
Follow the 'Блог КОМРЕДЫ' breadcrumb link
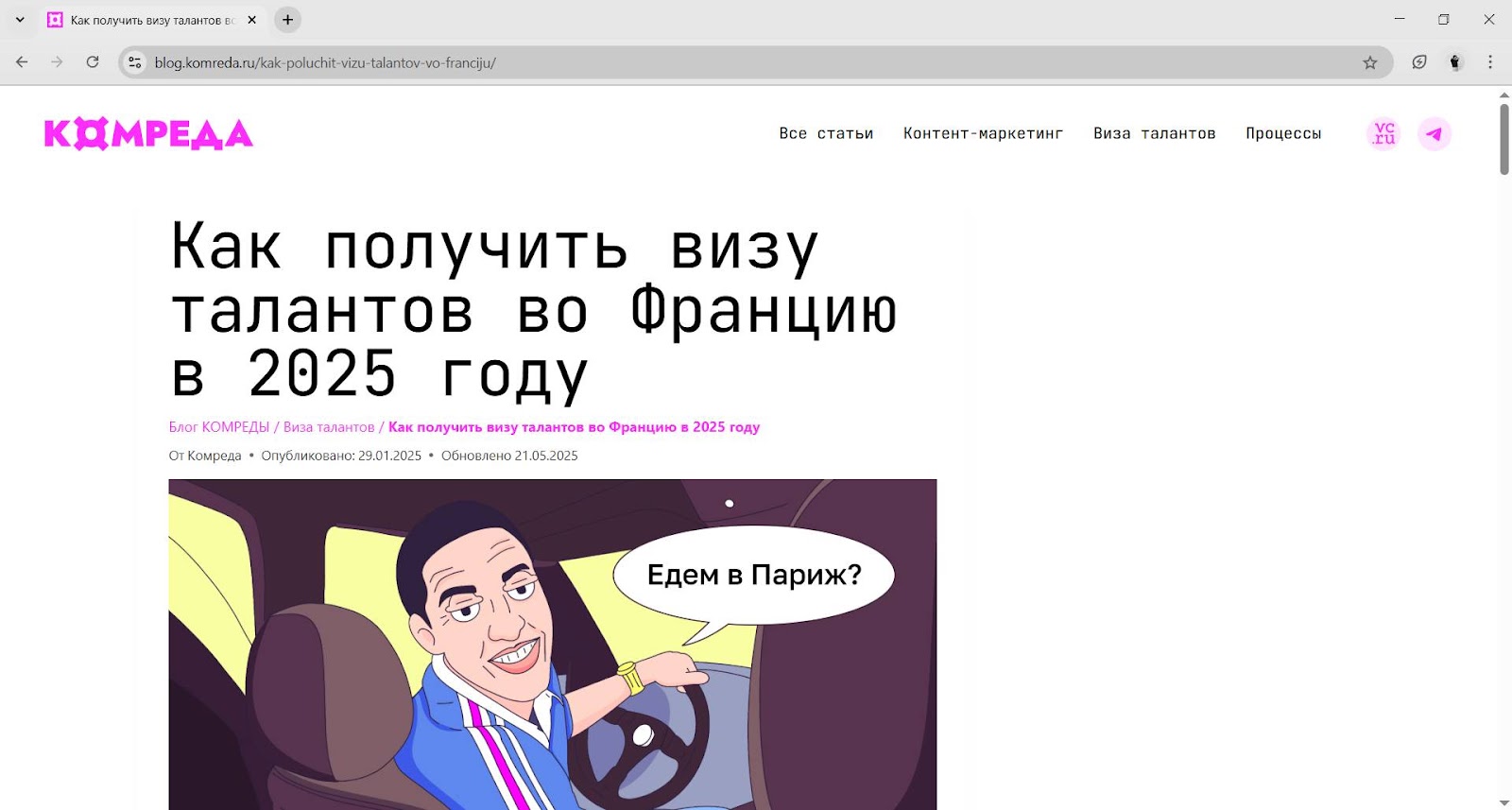pyautogui.click(x=219, y=427)
